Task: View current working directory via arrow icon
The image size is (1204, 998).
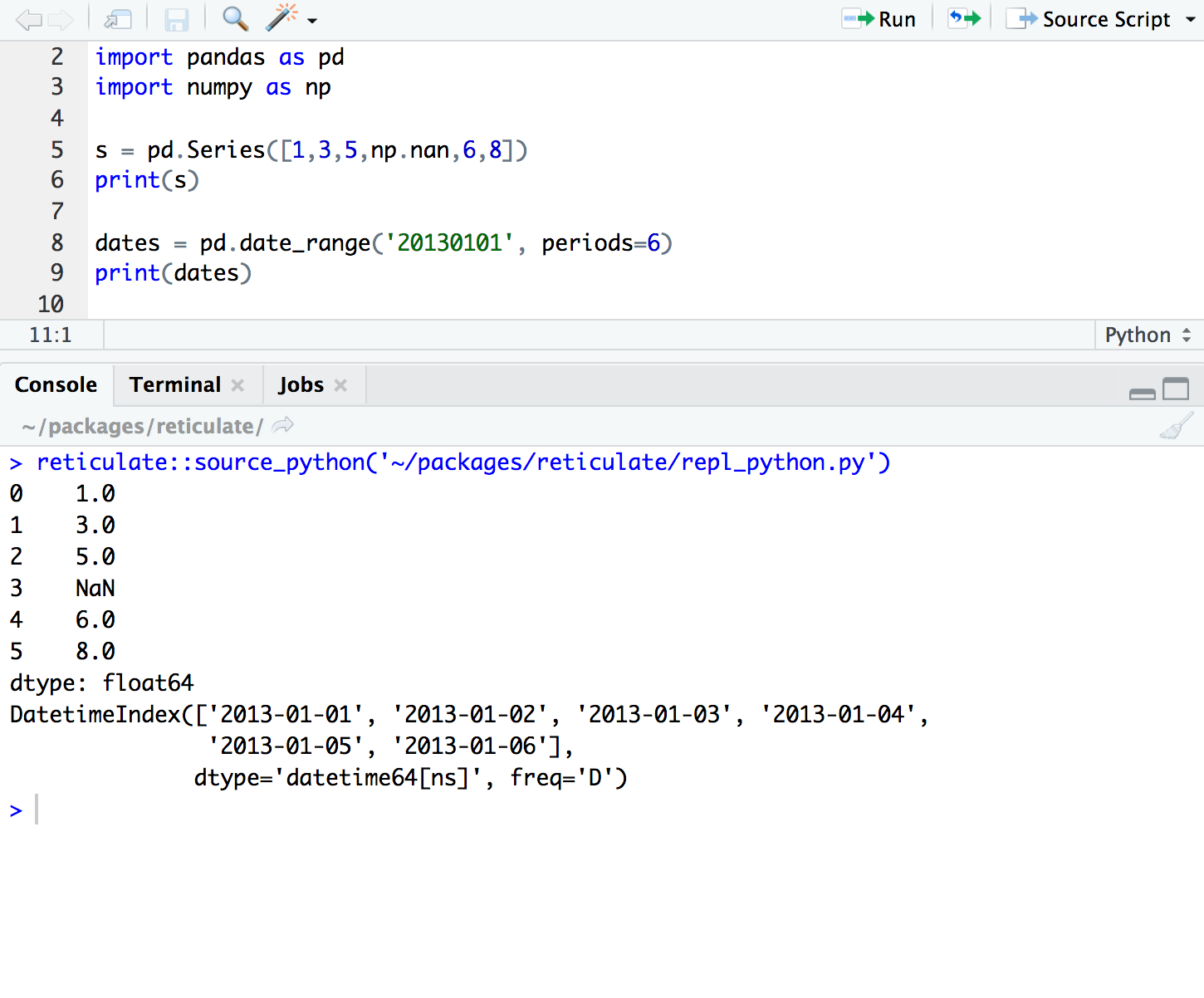Action: pyautogui.click(x=283, y=425)
